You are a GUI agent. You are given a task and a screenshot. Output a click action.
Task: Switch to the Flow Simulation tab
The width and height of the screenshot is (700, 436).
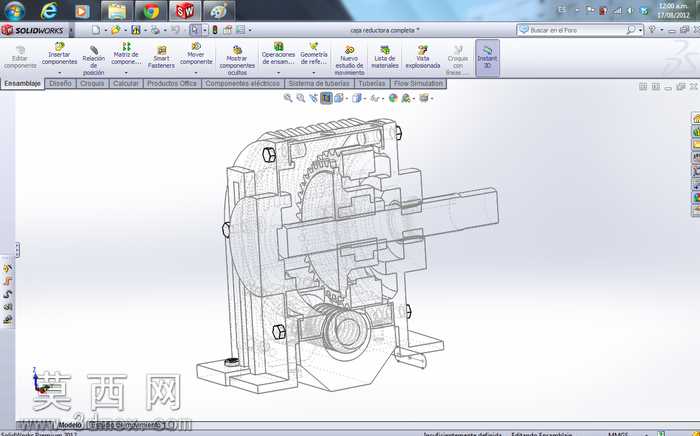(418, 83)
